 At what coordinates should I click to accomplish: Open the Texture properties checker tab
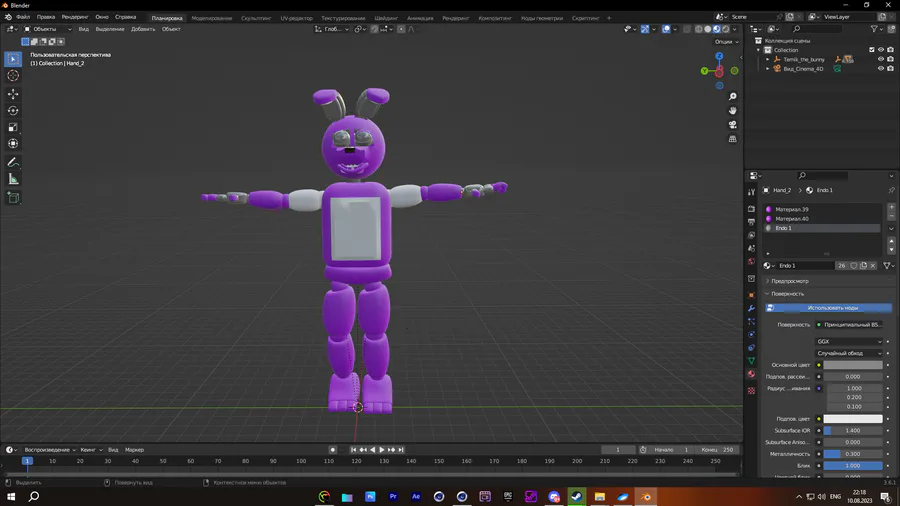[751, 391]
